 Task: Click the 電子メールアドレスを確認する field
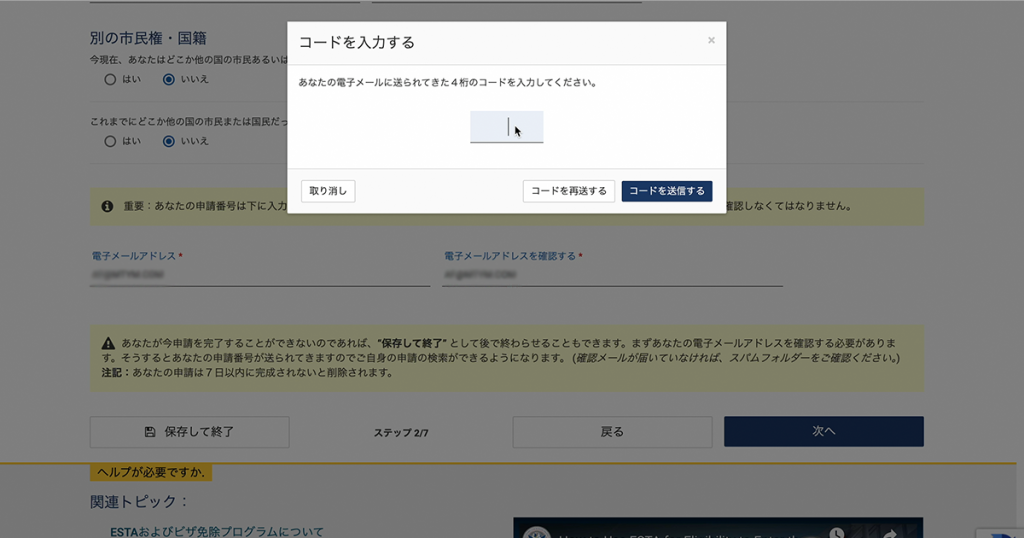612,274
